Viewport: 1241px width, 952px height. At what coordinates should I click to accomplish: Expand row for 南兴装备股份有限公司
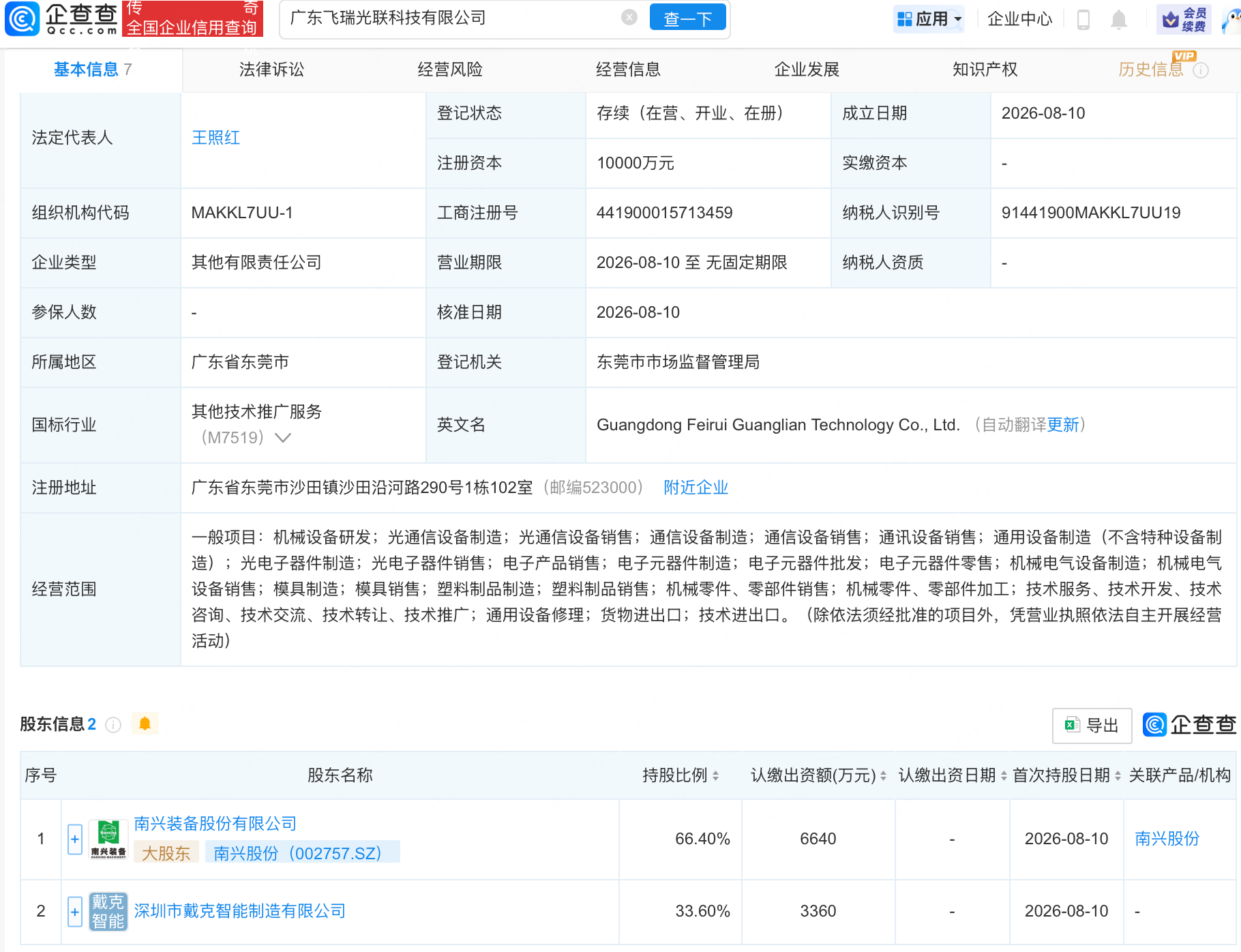pos(75,839)
